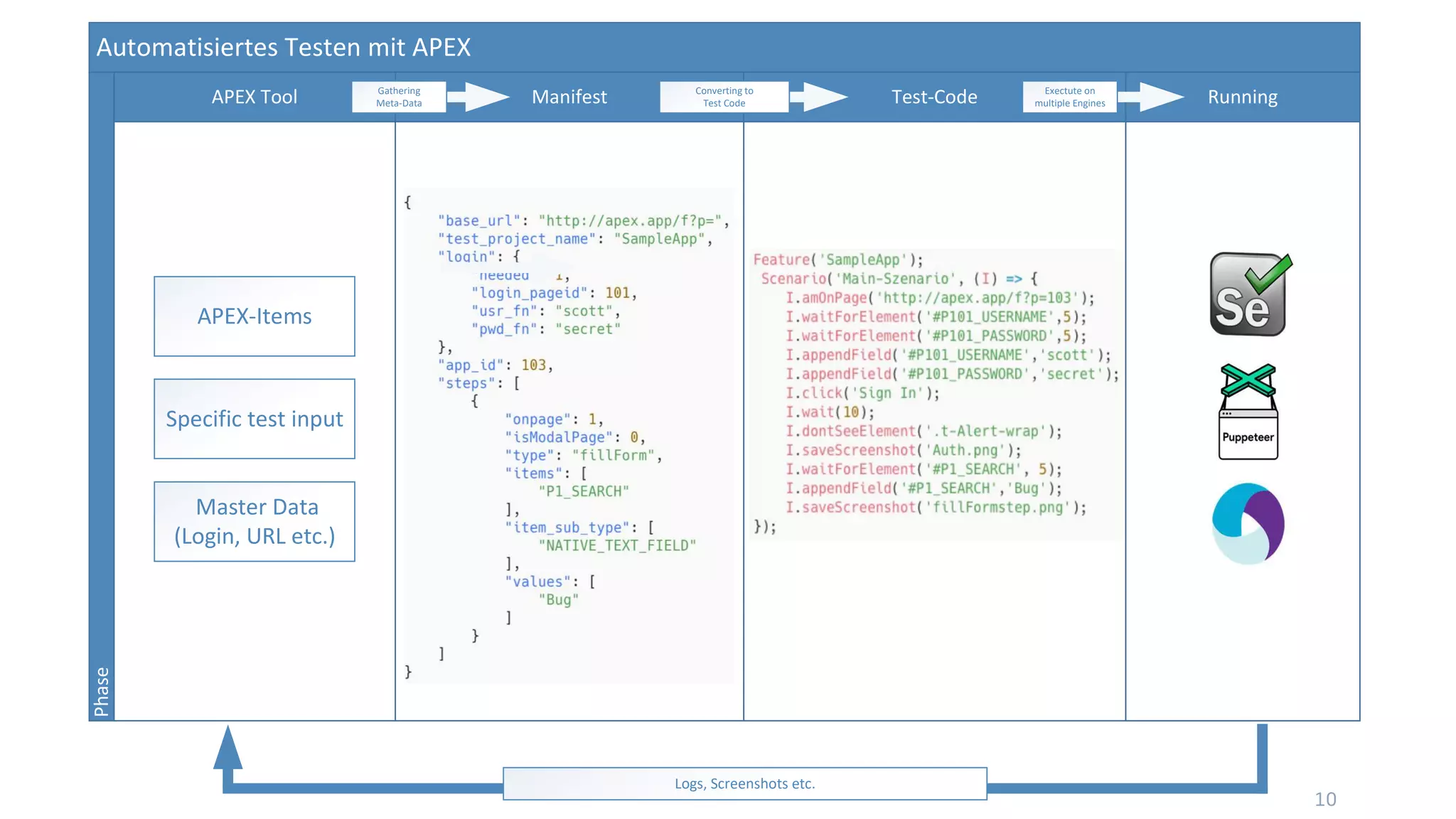Click the Gathering Meta-Data label box

pyautogui.click(x=399, y=97)
